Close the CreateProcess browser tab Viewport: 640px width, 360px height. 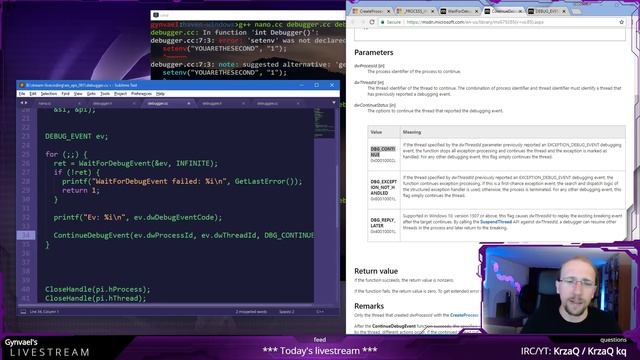tap(388, 11)
